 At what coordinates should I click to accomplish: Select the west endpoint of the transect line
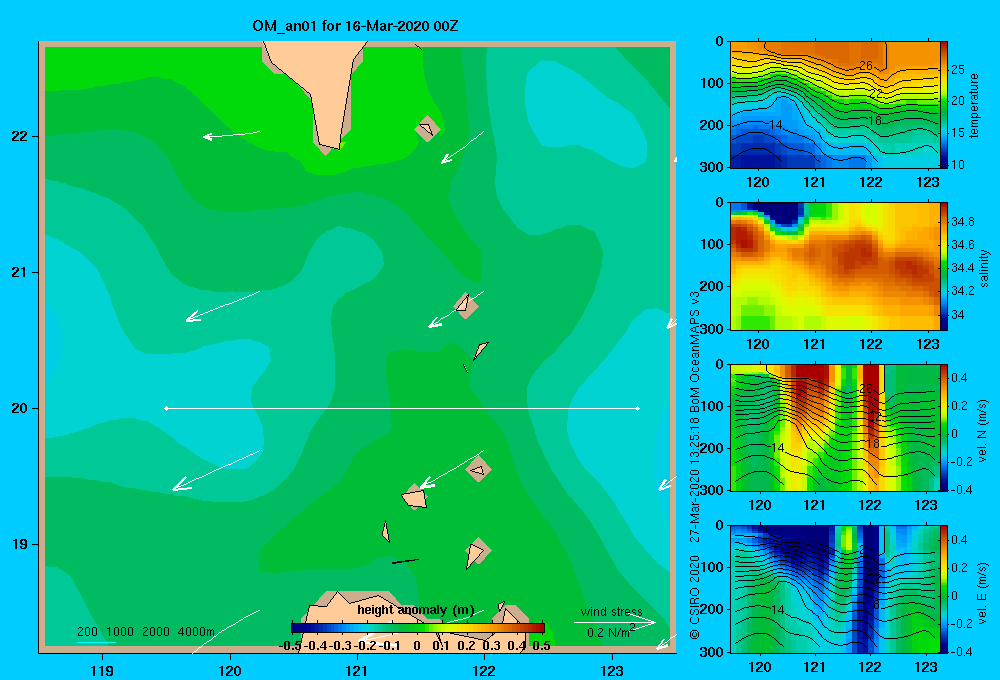[166, 408]
